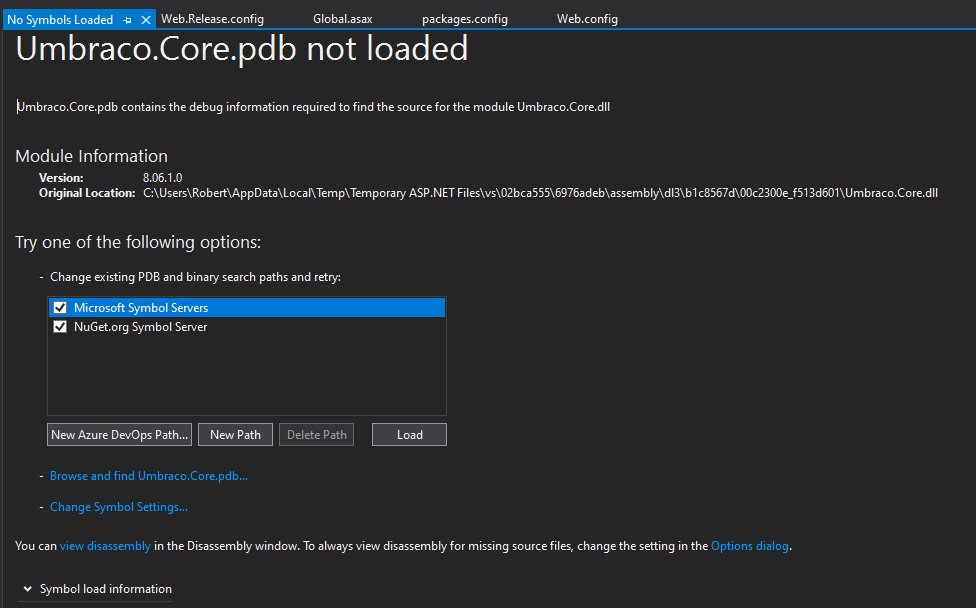This screenshot has width=976, height=608.
Task: Click the version value 8.06.1.0
Action: (162, 178)
